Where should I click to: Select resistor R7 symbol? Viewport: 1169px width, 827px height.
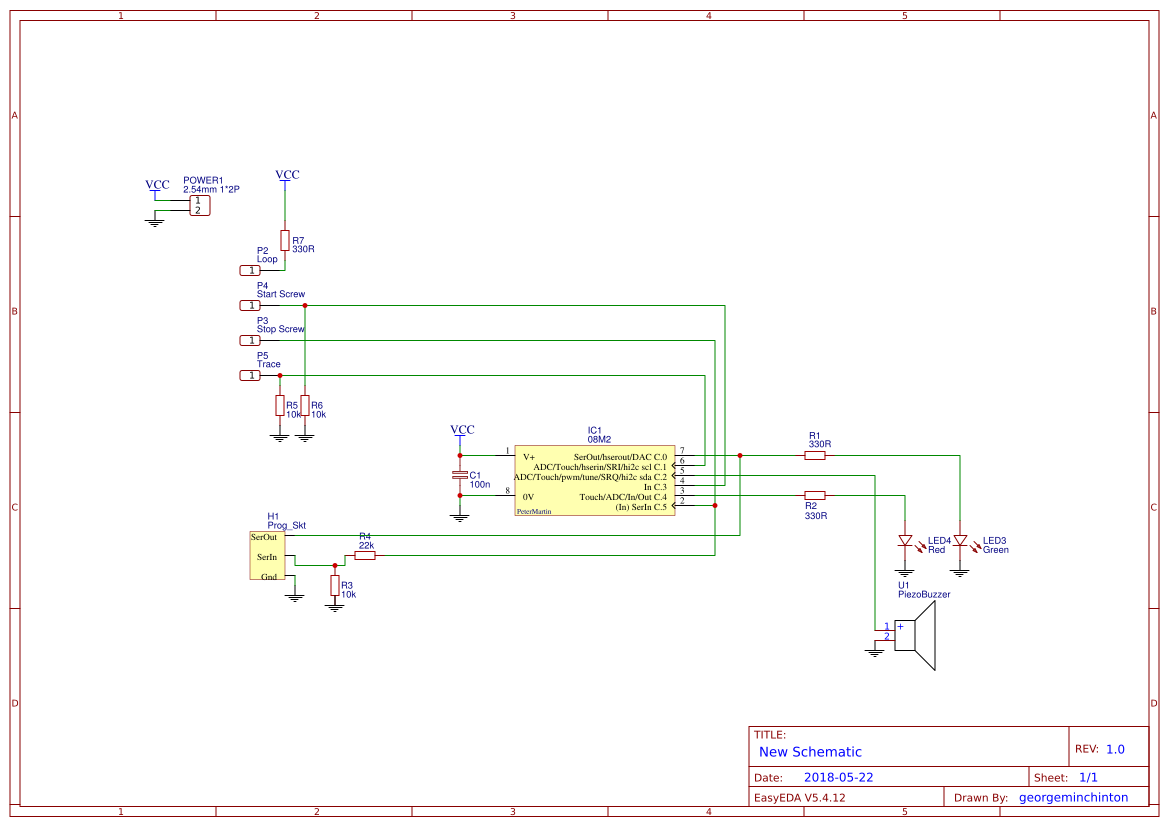[x=285, y=240]
